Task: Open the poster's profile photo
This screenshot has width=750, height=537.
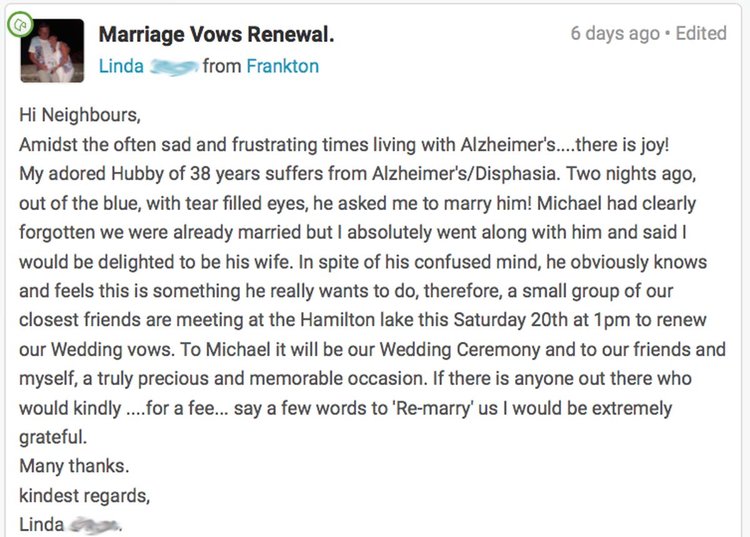Action: point(52,51)
